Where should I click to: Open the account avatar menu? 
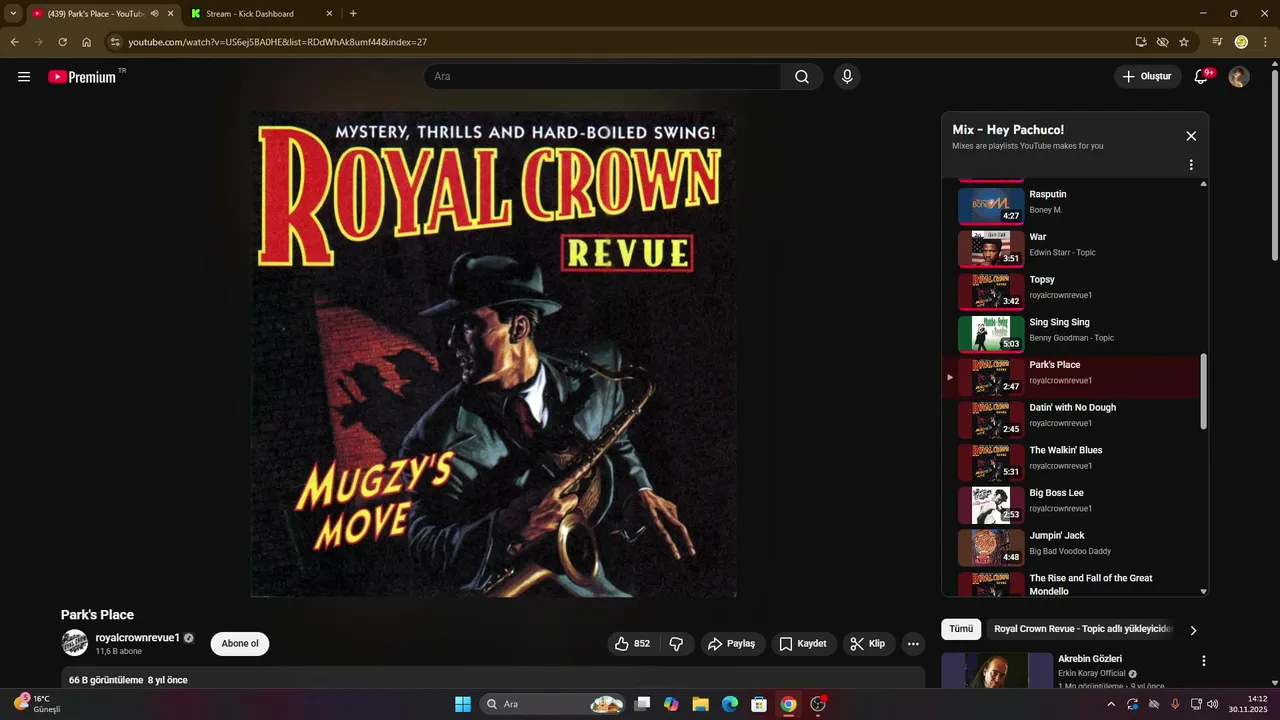click(1239, 77)
